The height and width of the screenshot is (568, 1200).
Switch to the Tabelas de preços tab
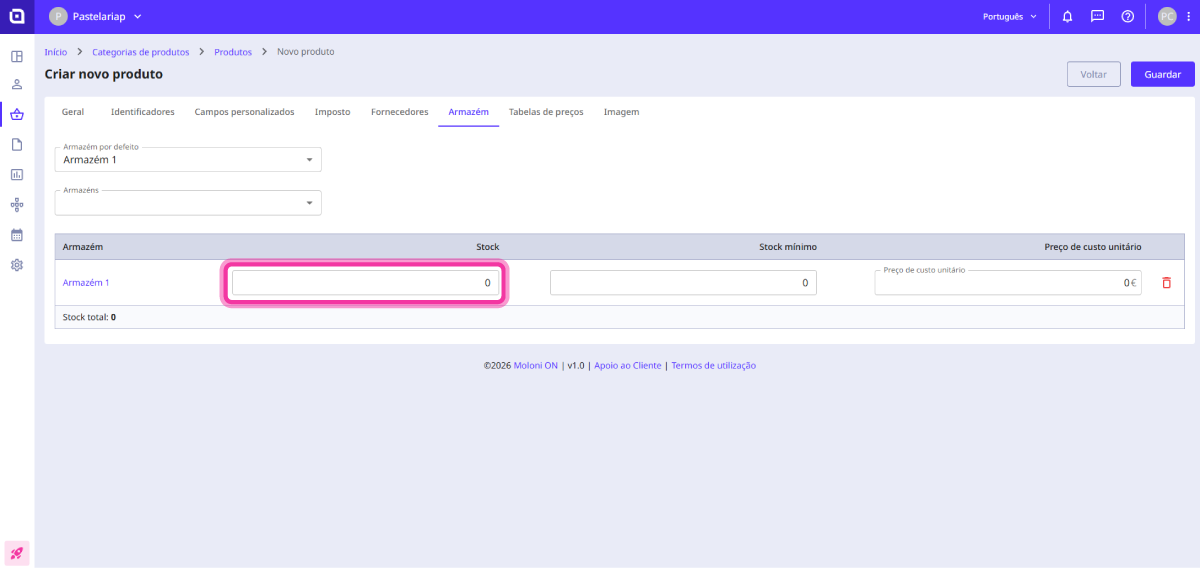(x=546, y=112)
